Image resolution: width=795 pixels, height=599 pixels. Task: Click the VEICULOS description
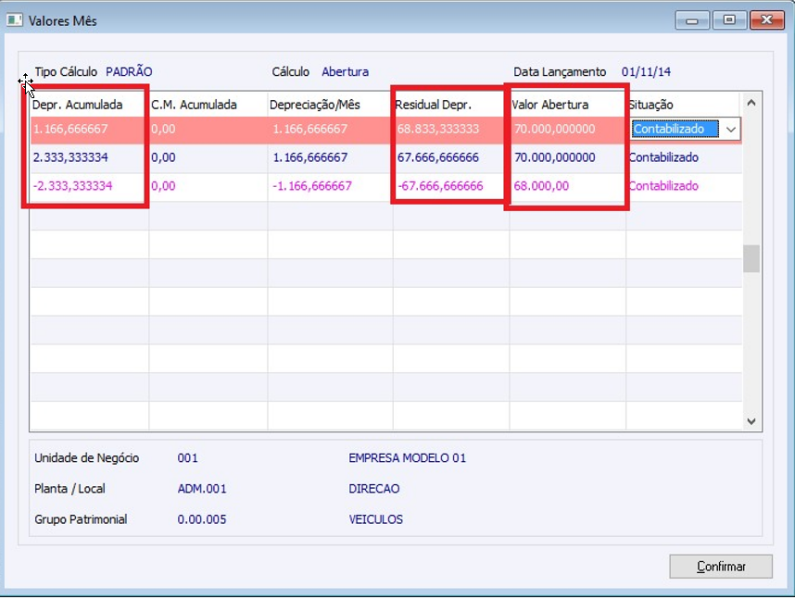click(x=376, y=520)
